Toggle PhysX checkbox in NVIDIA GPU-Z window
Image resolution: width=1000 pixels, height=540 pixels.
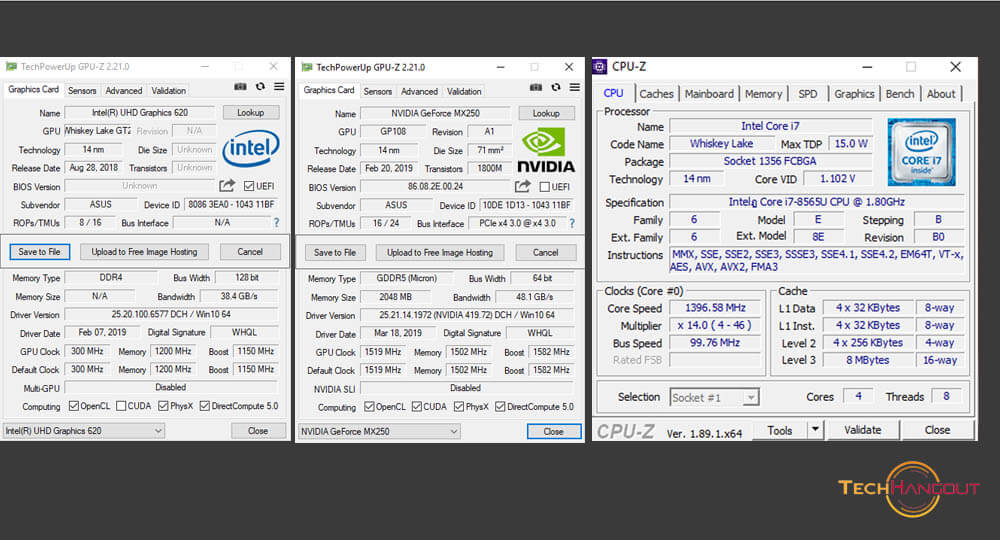point(459,406)
